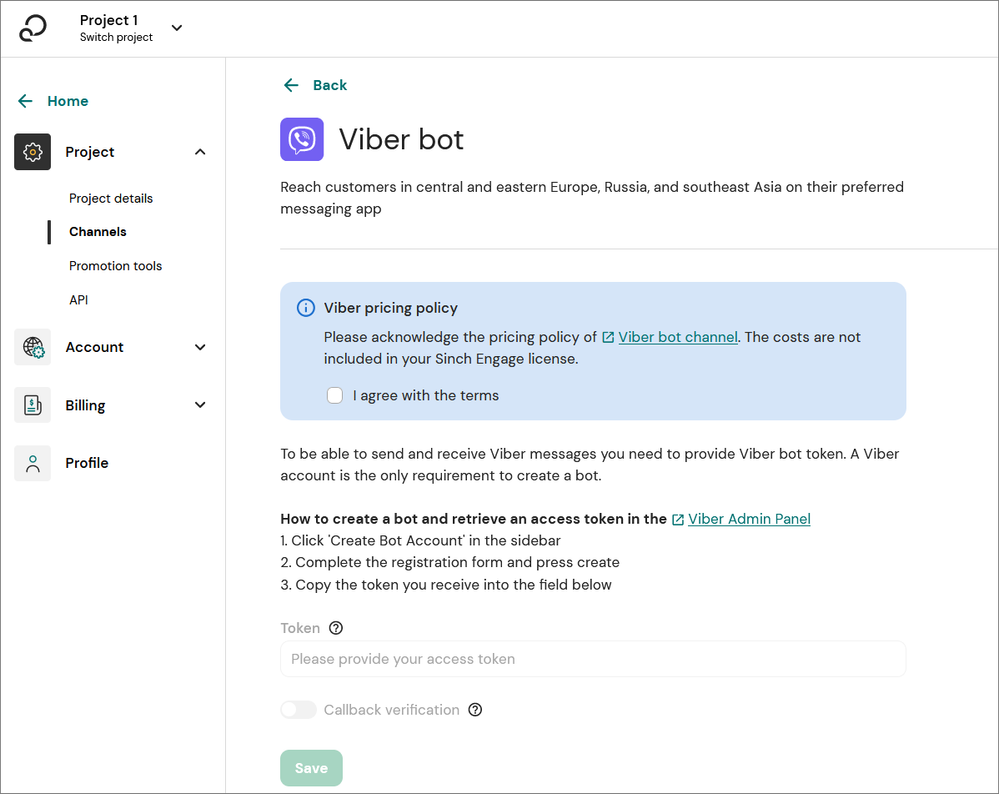The width and height of the screenshot is (999, 794).
Task: Click the Project gear icon
Action: click(32, 152)
